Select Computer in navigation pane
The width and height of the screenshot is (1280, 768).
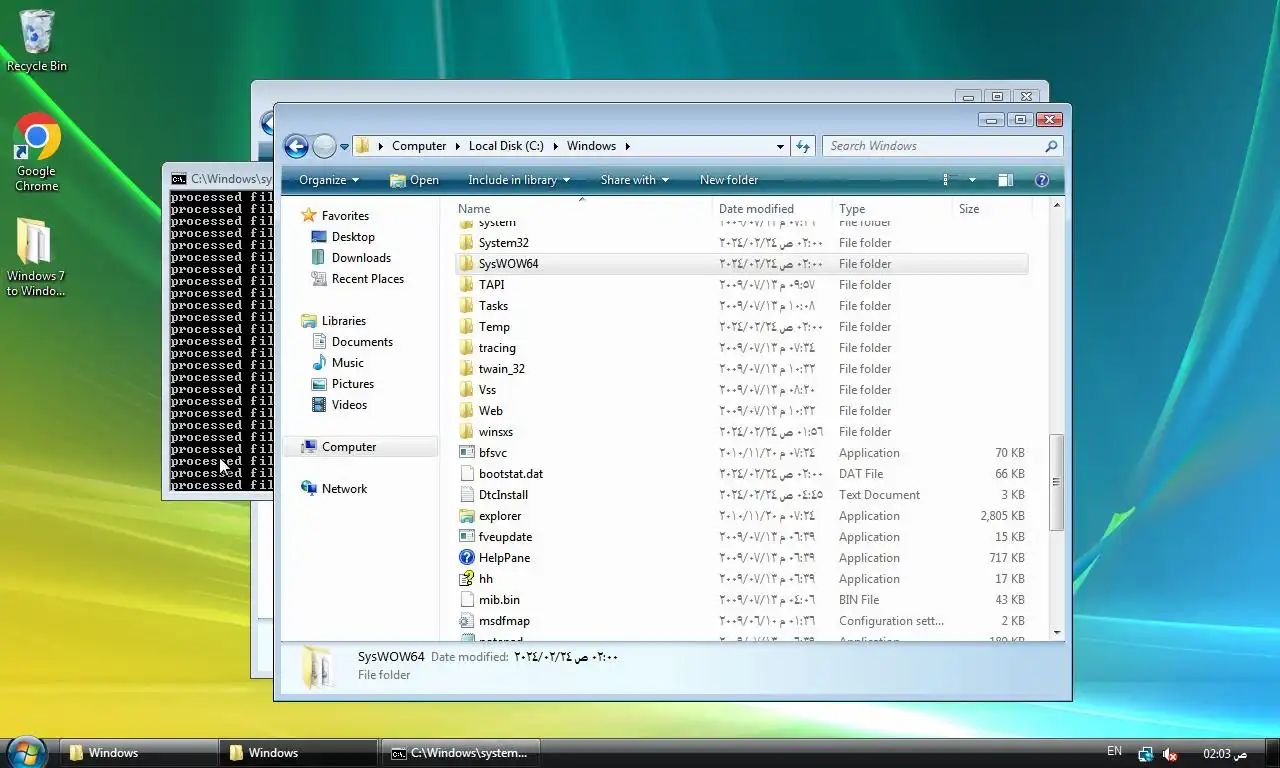[360, 447]
